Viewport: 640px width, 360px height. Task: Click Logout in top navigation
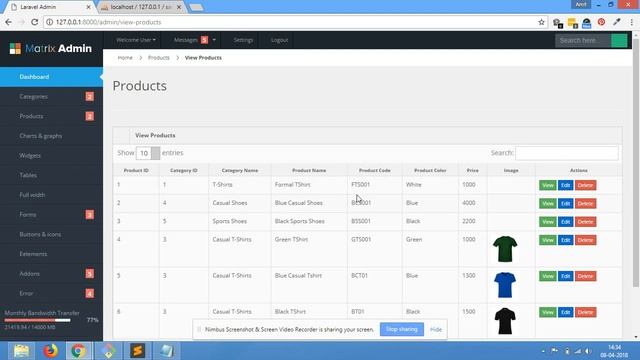pyautogui.click(x=280, y=40)
